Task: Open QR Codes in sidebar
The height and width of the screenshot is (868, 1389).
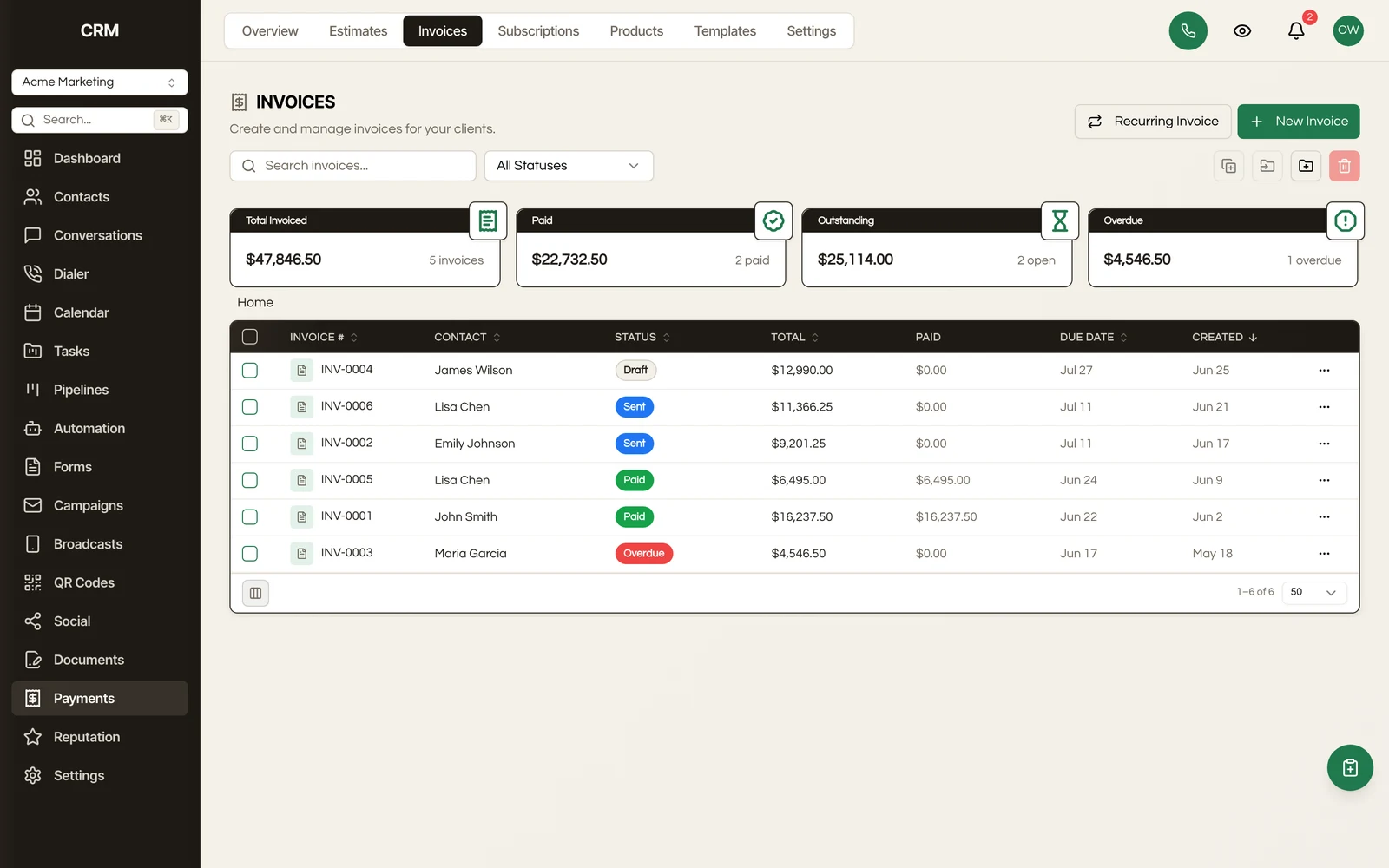Action: 100,582
